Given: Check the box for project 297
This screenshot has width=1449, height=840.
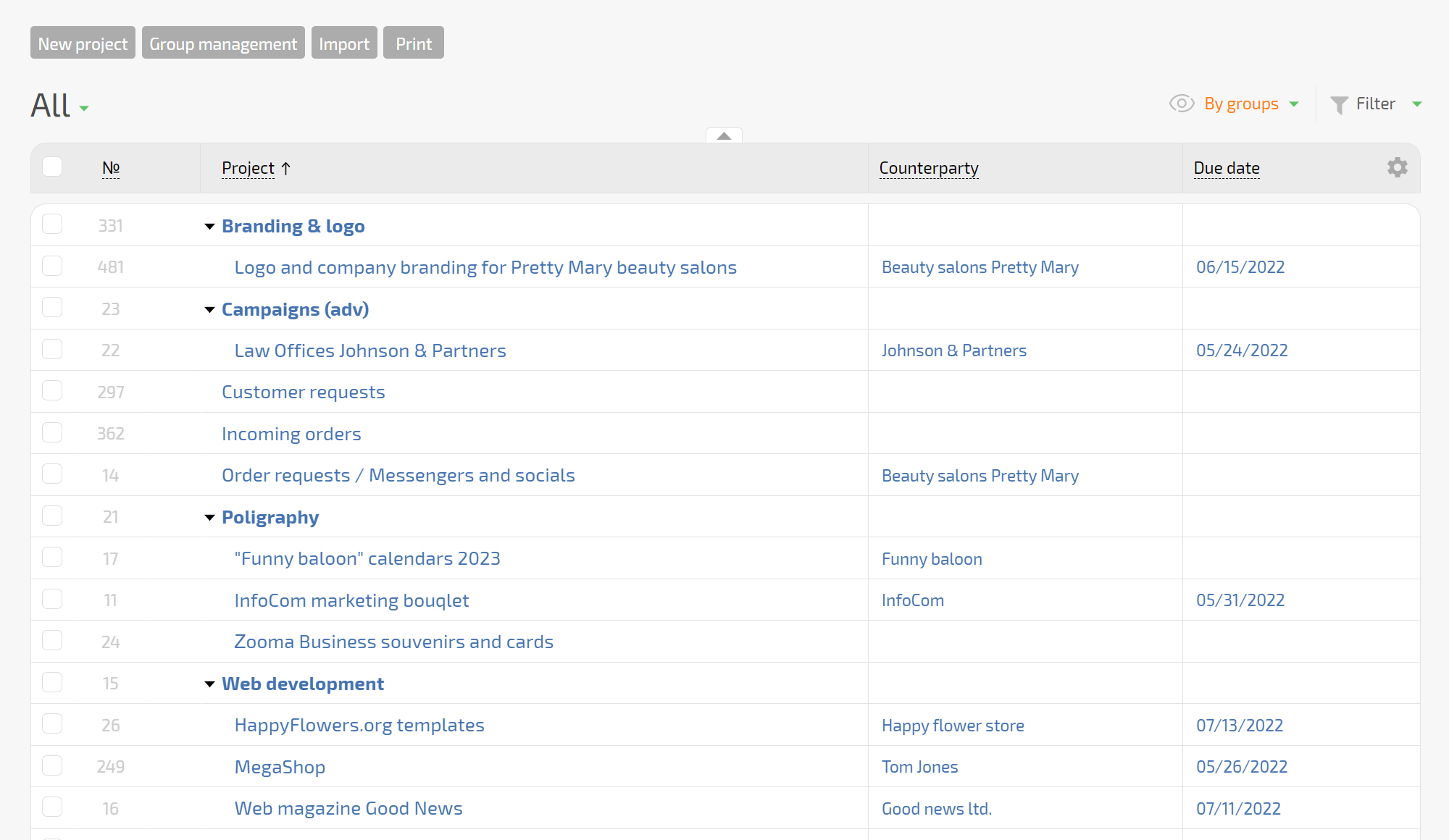Looking at the screenshot, I should pyautogui.click(x=52, y=391).
